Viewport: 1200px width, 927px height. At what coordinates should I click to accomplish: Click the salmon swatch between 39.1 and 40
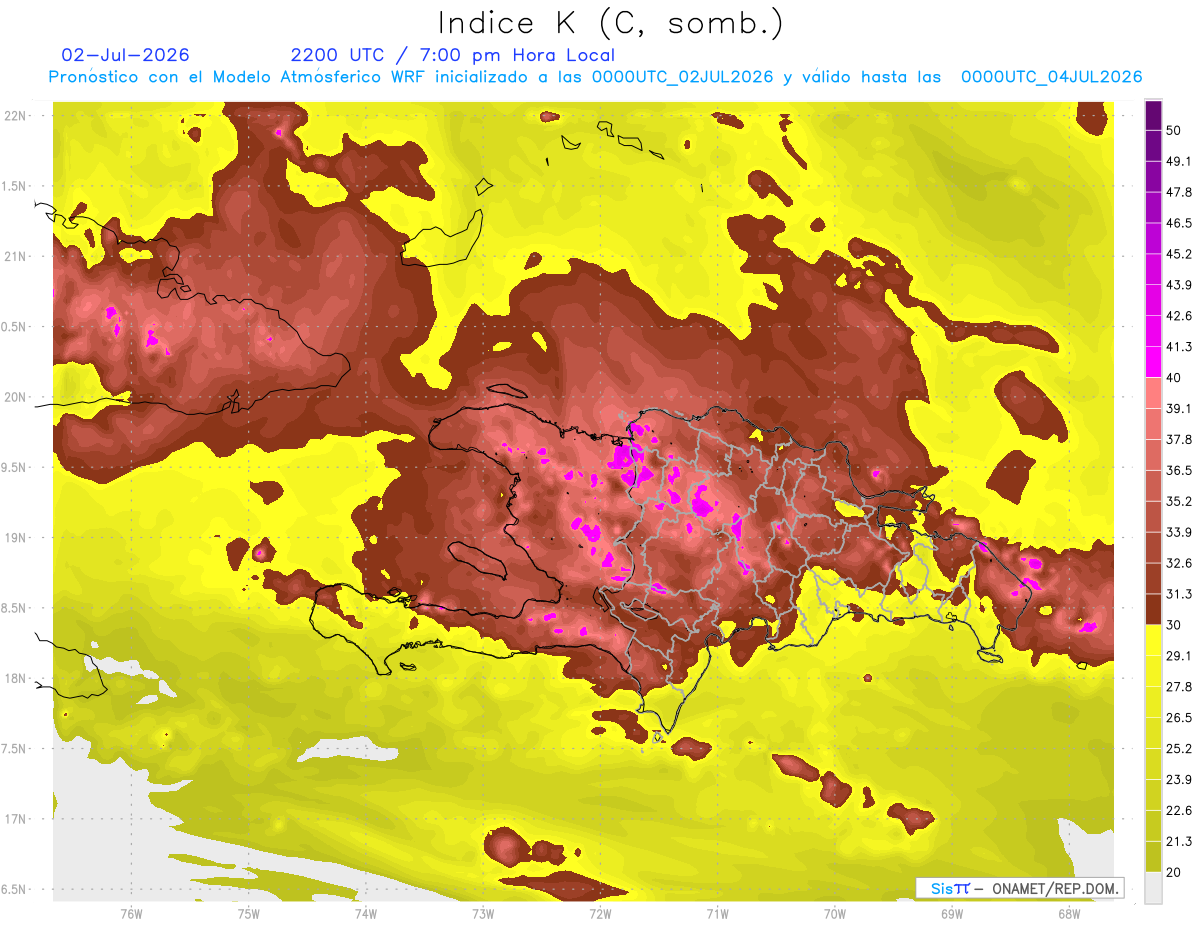point(1153,393)
